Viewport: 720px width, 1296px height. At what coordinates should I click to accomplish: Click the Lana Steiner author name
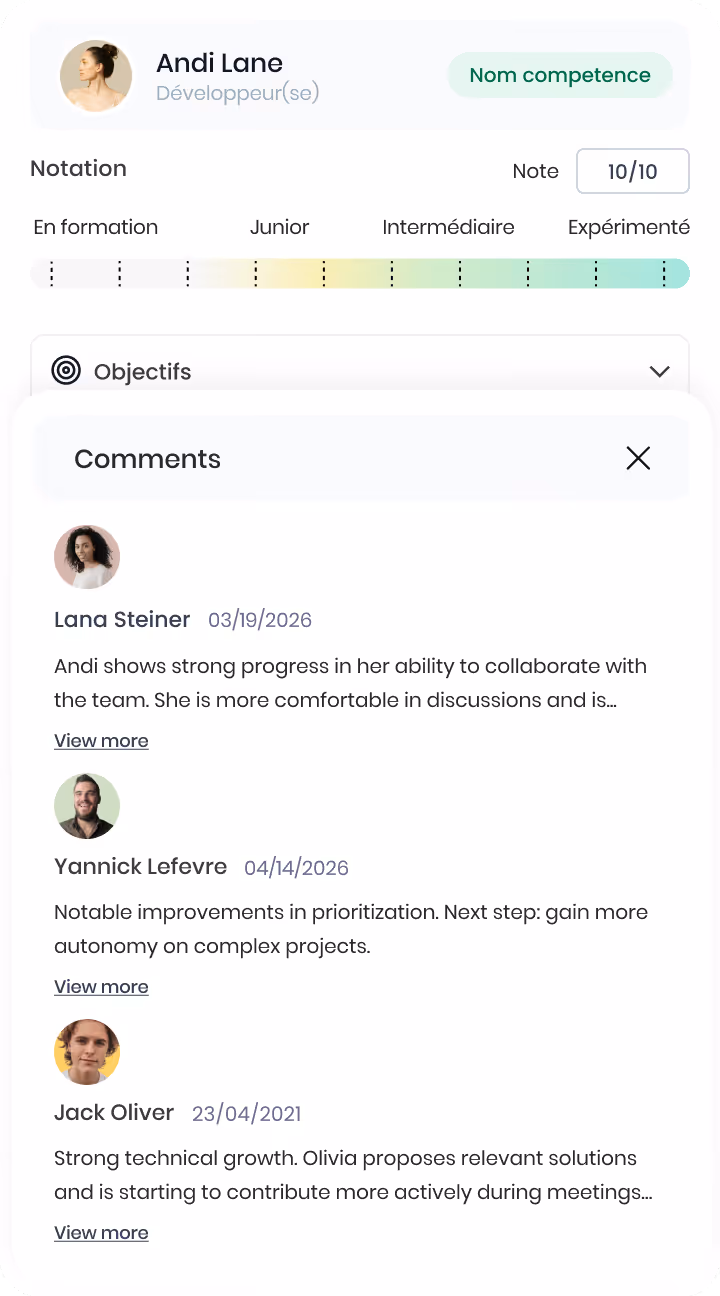pyautogui.click(x=122, y=620)
